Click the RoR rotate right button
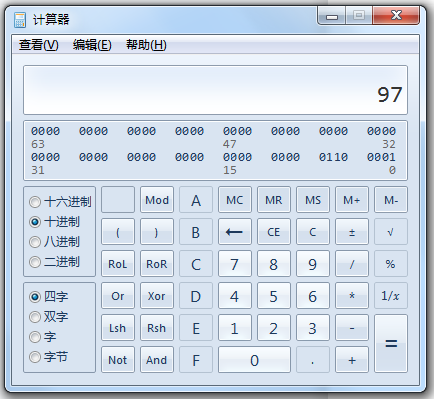This screenshot has width=434, height=399. click(x=157, y=264)
